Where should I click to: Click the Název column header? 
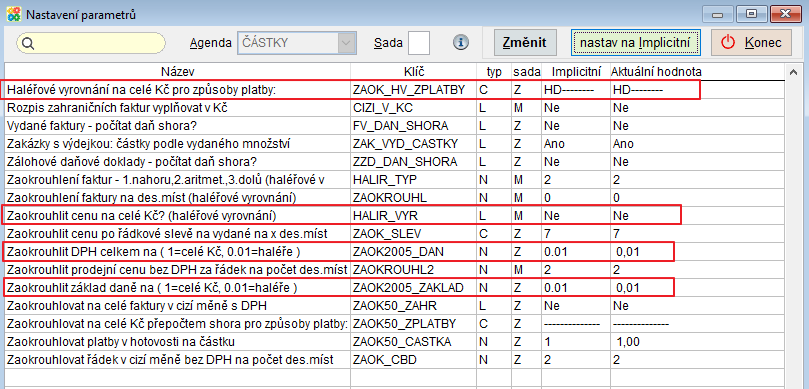pyautogui.click(x=177, y=71)
